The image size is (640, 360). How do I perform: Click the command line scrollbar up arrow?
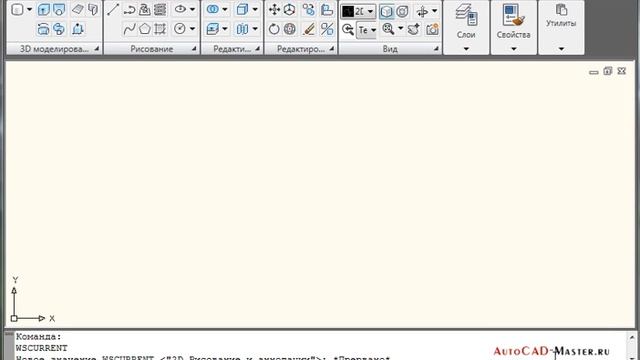click(632, 337)
